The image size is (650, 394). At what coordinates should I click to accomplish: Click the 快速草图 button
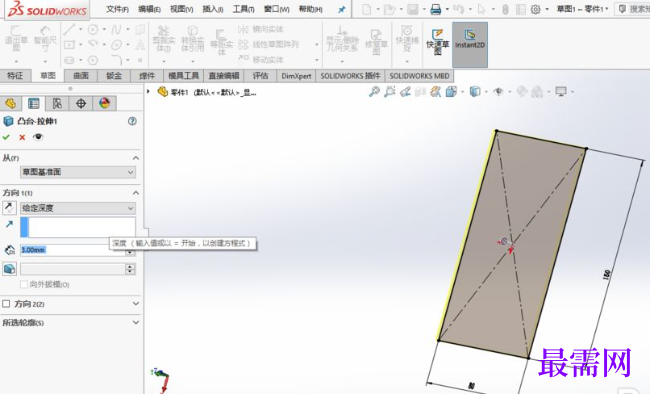[x=438, y=42]
